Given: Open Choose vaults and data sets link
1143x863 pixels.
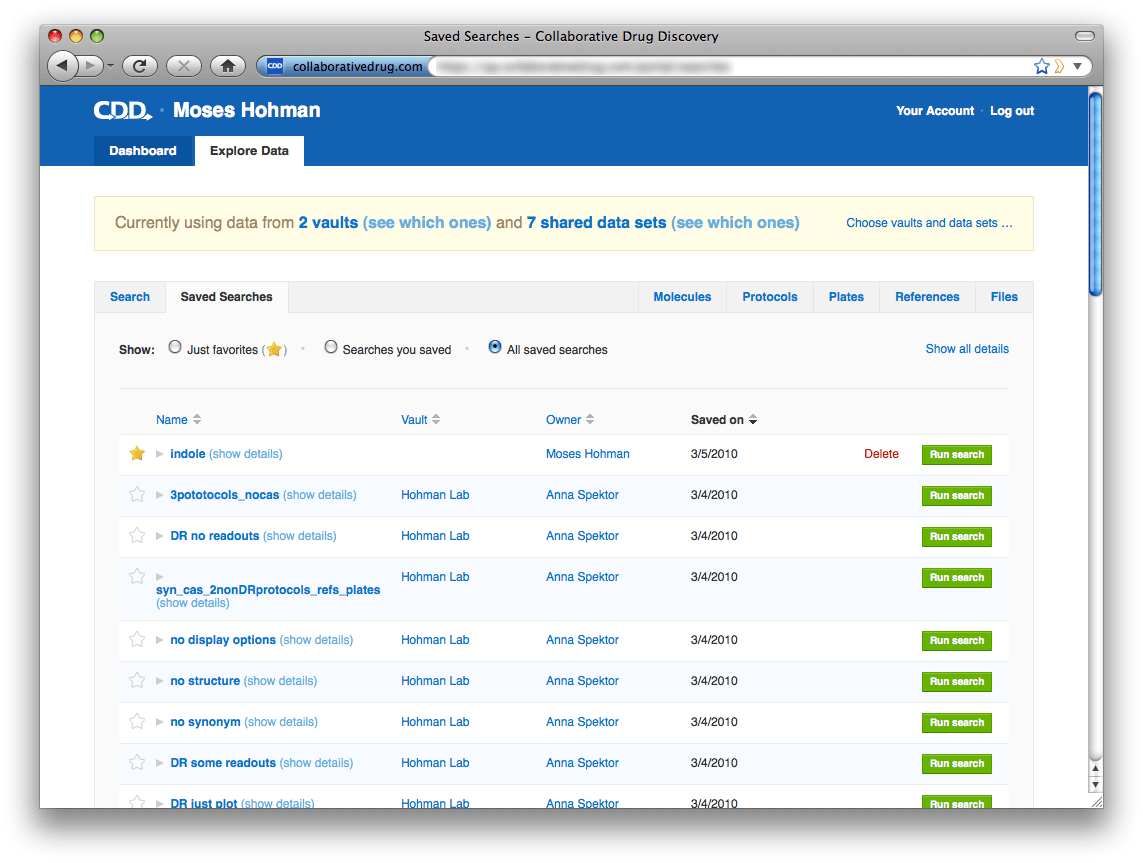Looking at the screenshot, I should 929,223.
